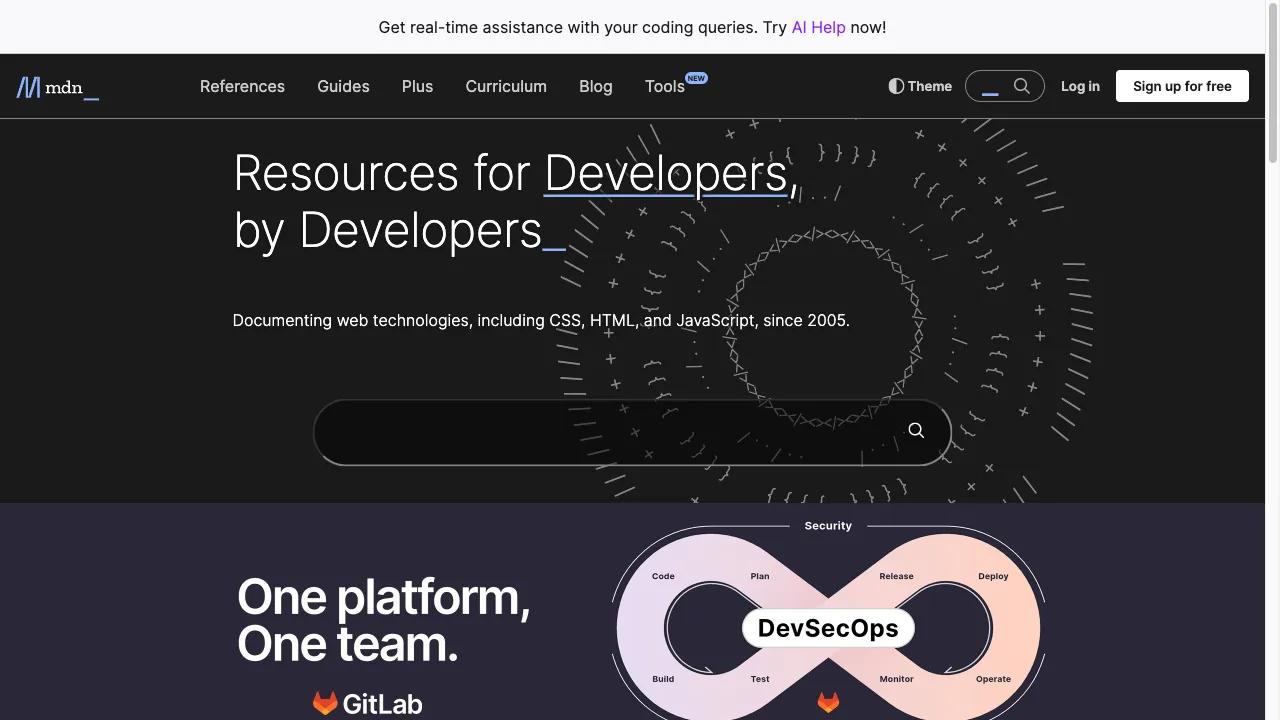Toggle the Theme switcher button
Screen dimensions: 1280x720
(920, 86)
